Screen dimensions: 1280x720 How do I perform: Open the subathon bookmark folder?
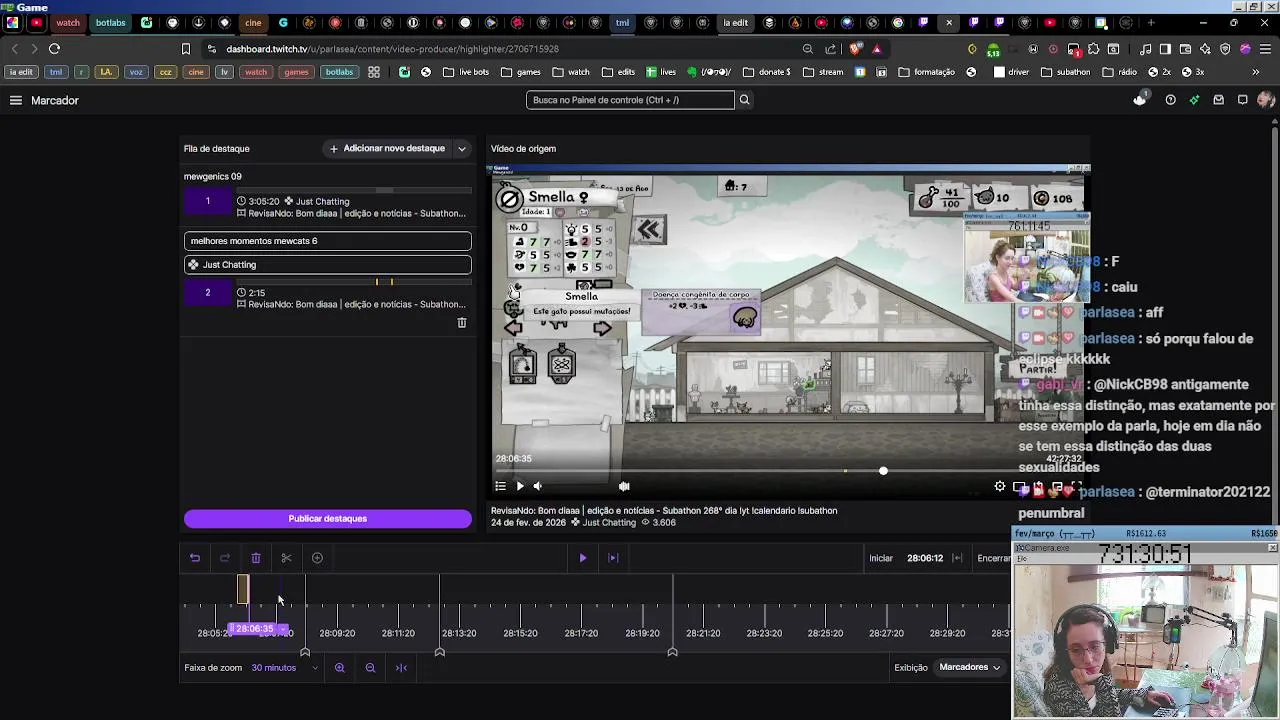tap(1066, 72)
